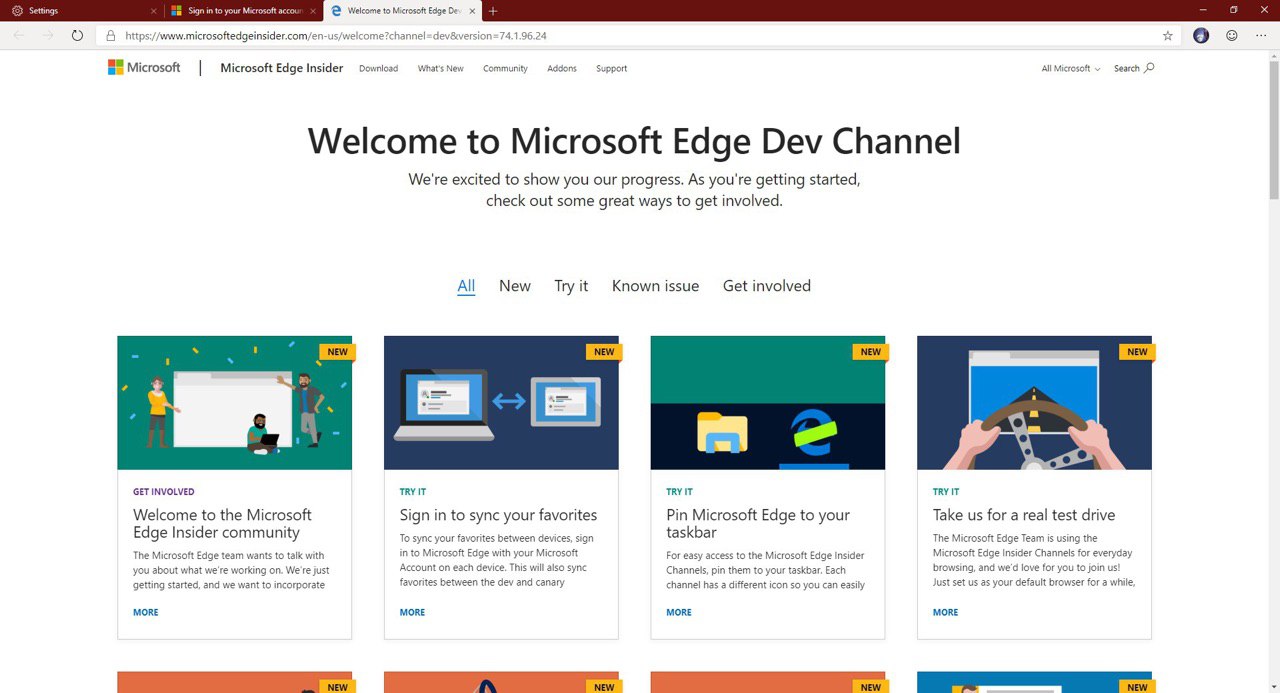The height and width of the screenshot is (693, 1280).
Task: Click MORE on the sync favorites card
Action: click(412, 612)
